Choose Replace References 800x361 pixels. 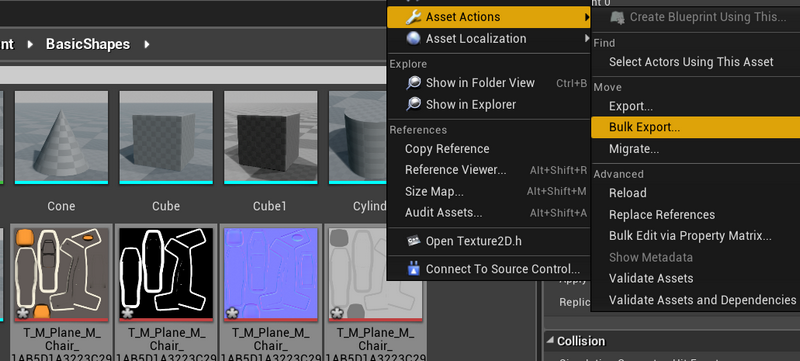pos(695,215)
